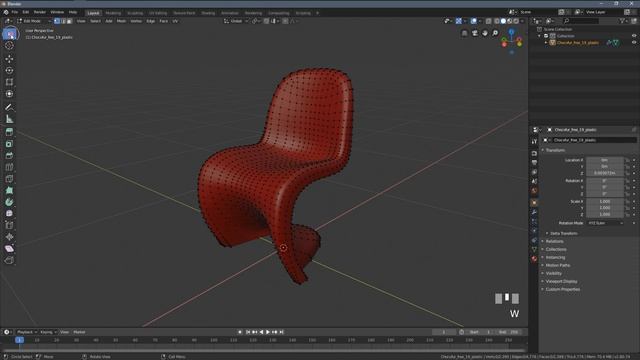Screen dimensions: 640x360
Task: Jump to the timeline start frame
Action: (248, 332)
